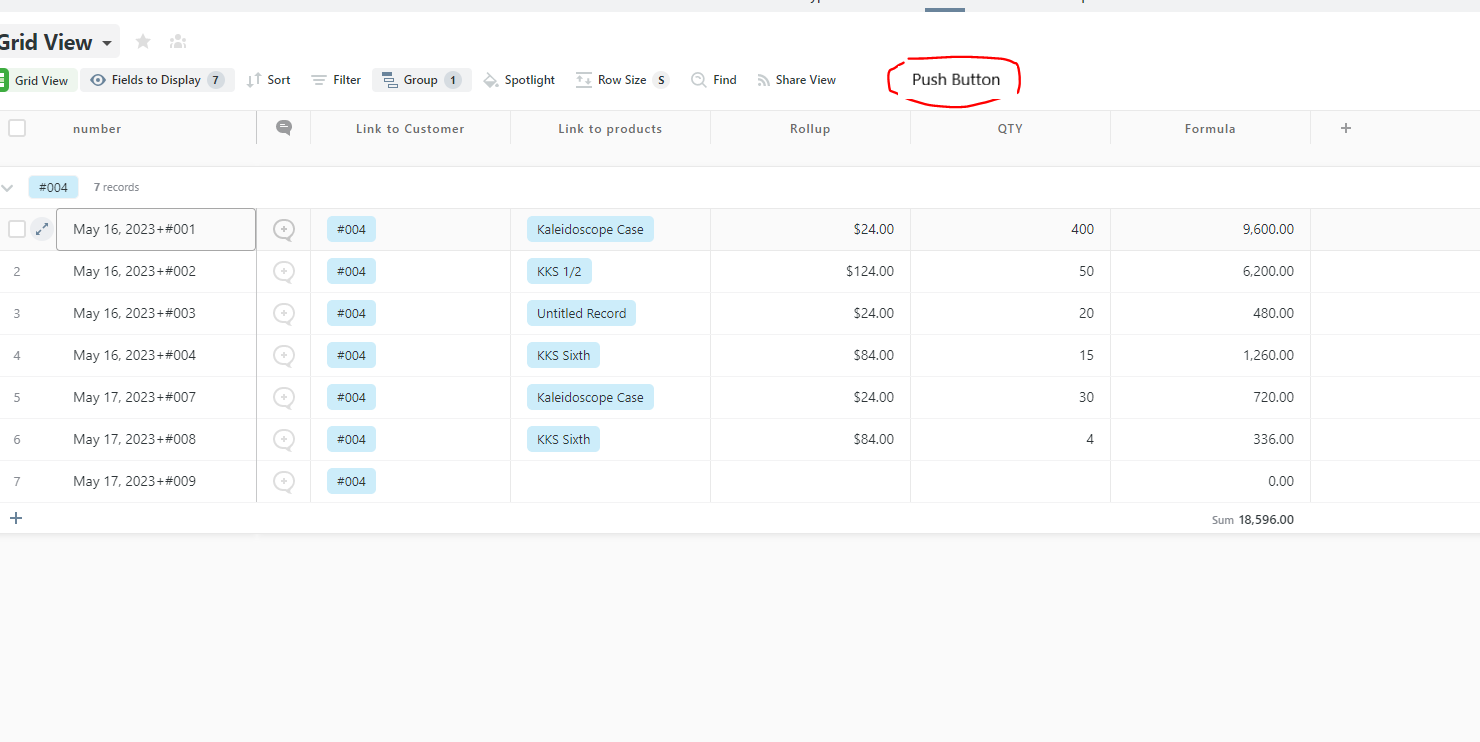This screenshot has height=742, width=1480.
Task: Collapse the #004 group
Action: [x=8, y=187]
